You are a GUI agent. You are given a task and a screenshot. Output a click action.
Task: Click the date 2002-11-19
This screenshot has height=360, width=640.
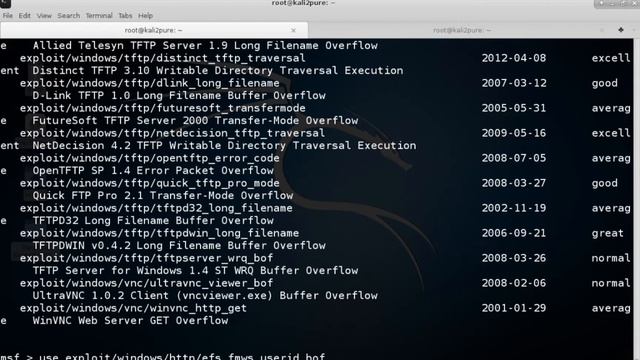[x=514, y=208]
